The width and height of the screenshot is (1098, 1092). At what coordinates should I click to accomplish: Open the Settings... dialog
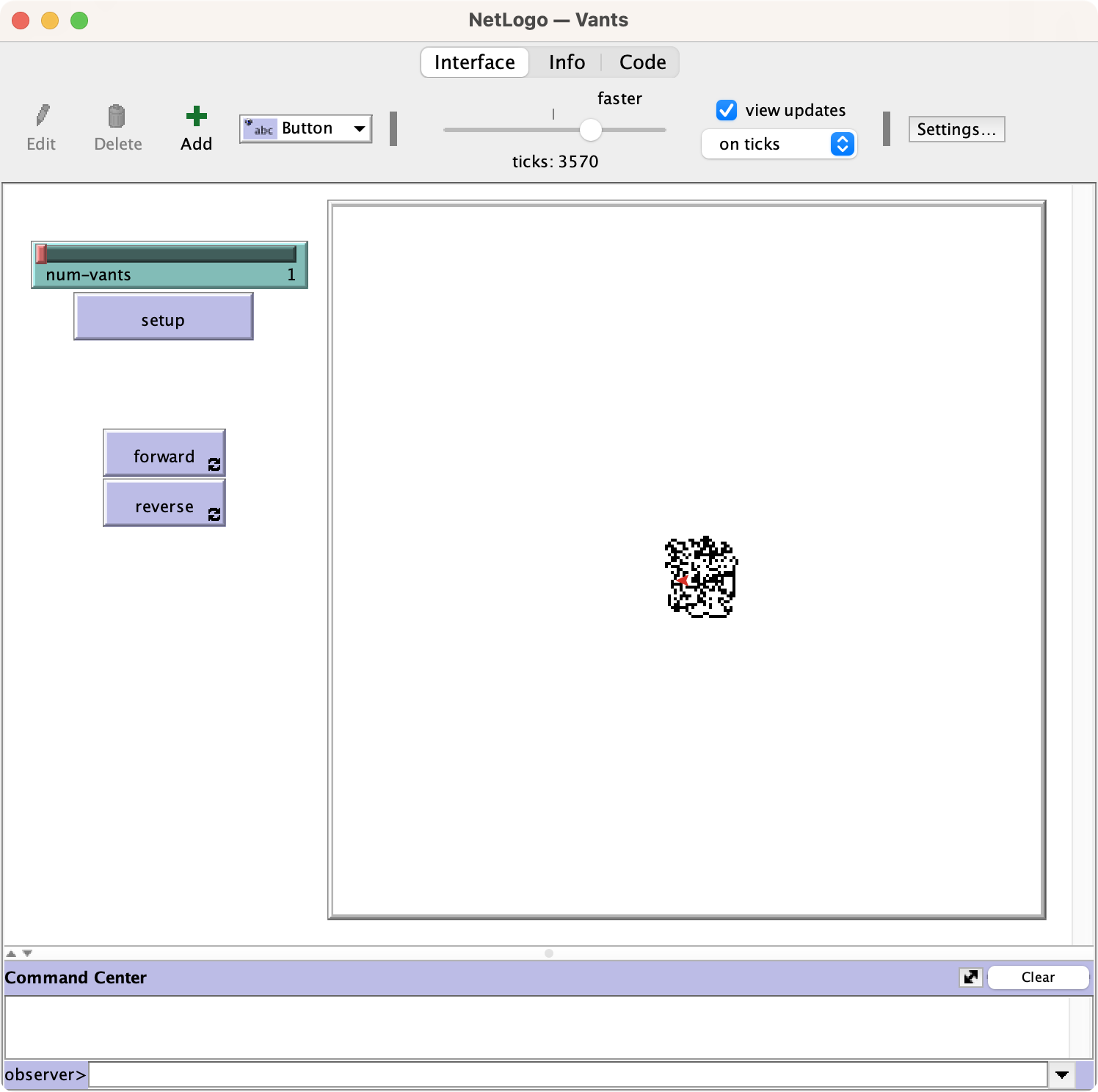[956, 129]
